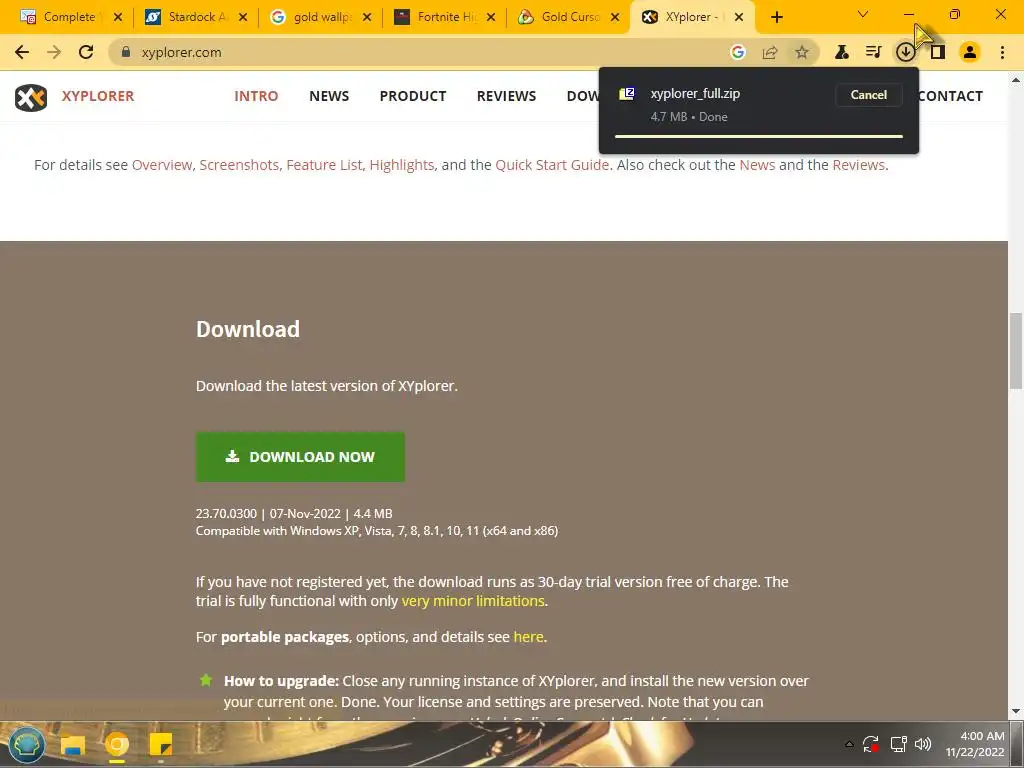Viewport: 1024px width, 768px height.
Task: Go back using the browser back arrow
Action: [x=22, y=52]
